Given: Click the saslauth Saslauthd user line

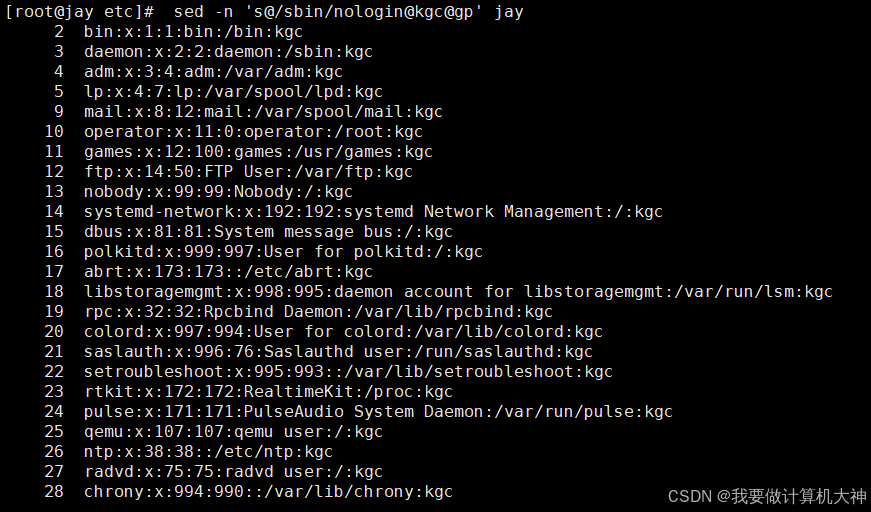Looking at the screenshot, I should coord(338,352).
